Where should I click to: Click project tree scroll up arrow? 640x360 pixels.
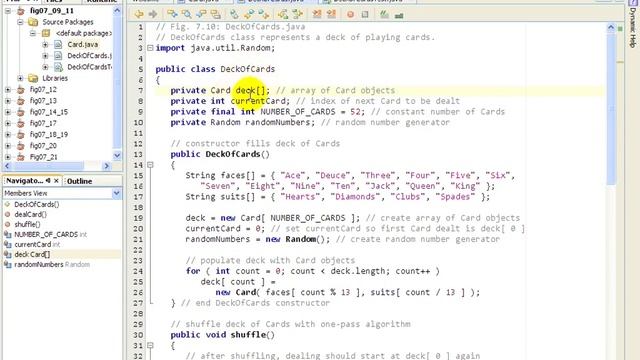pyautogui.click(x=117, y=10)
